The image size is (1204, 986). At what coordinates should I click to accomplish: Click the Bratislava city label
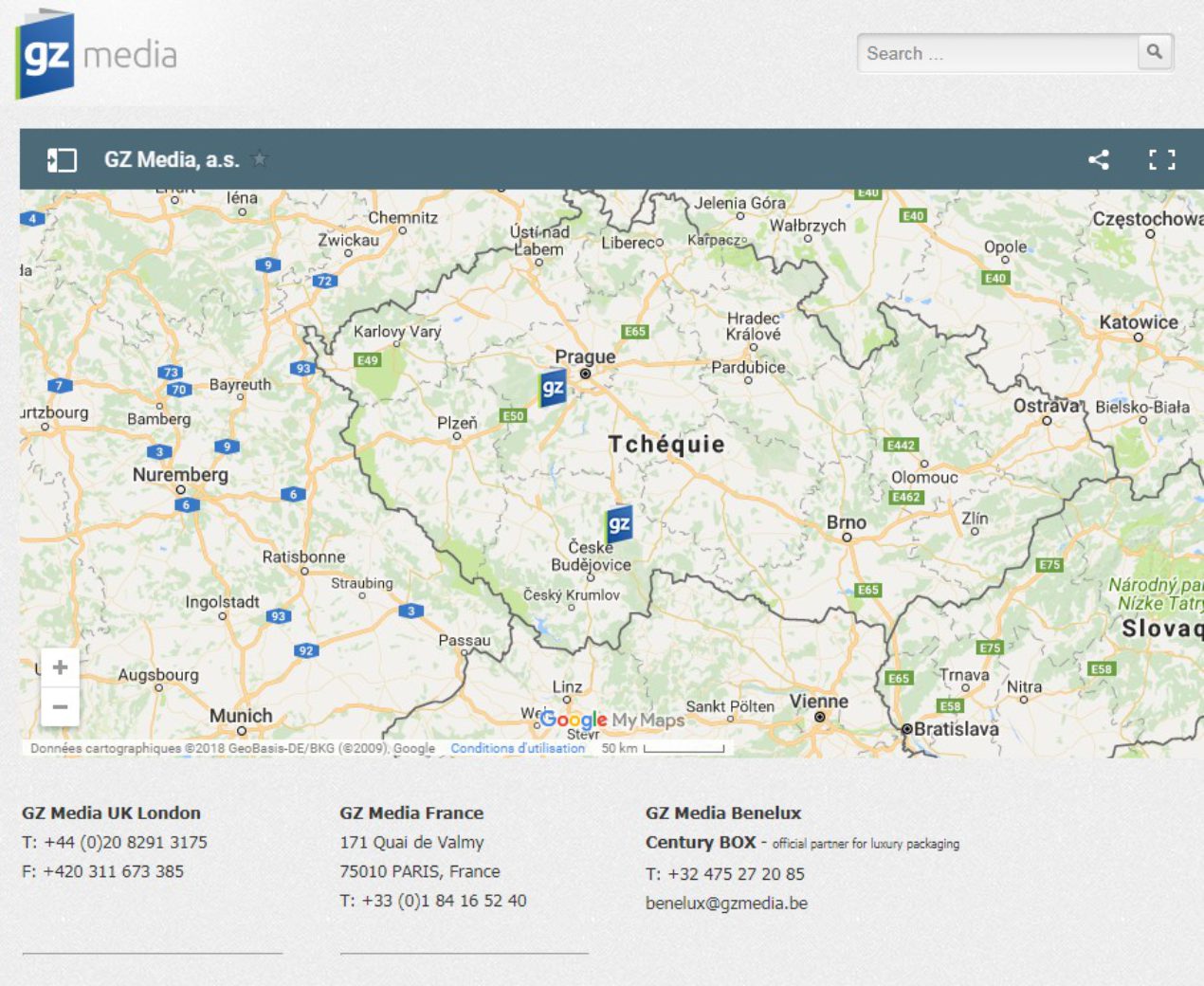(x=957, y=729)
